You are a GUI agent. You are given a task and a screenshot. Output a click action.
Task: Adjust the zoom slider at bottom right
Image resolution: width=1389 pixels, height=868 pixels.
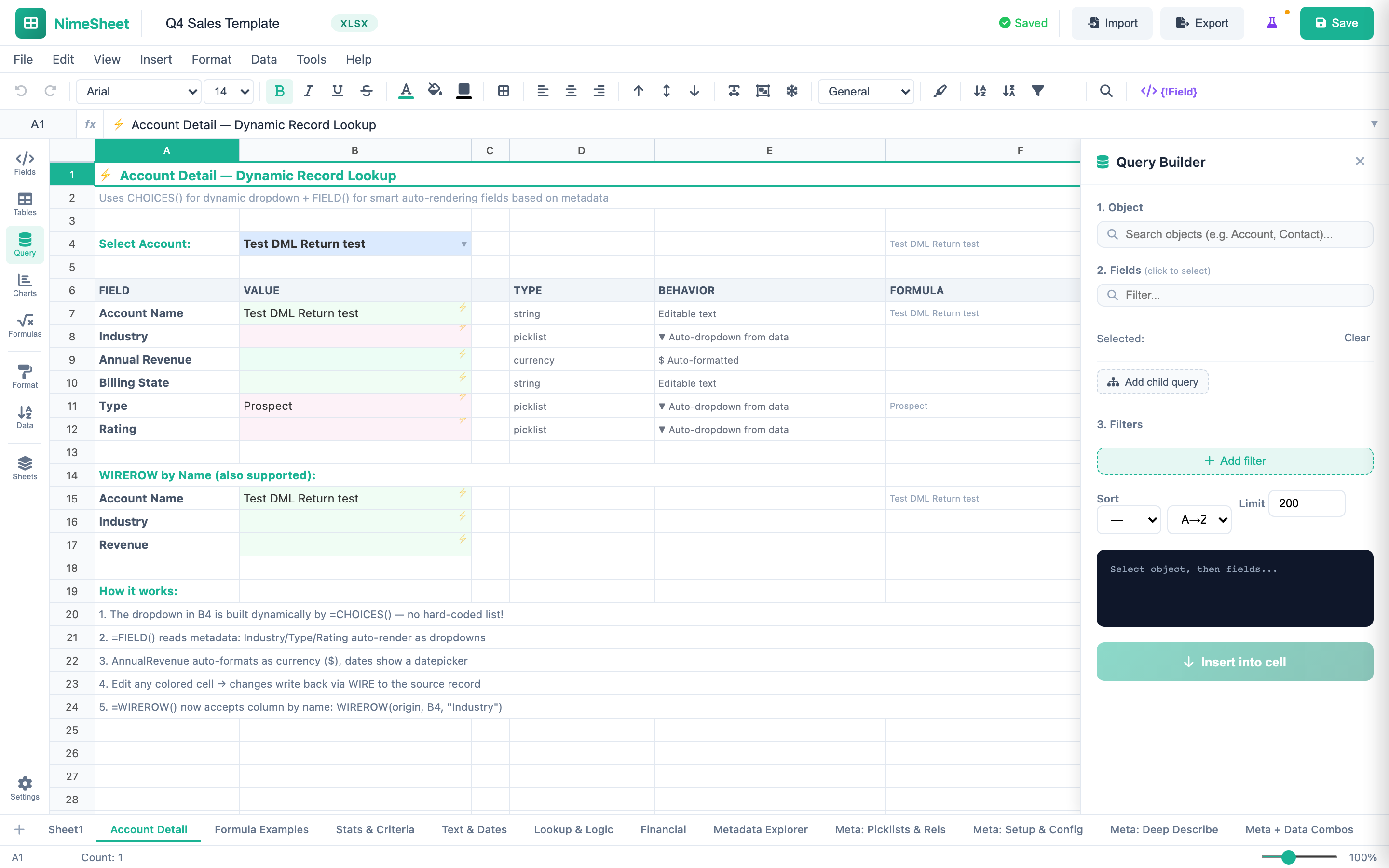point(1289,857)
